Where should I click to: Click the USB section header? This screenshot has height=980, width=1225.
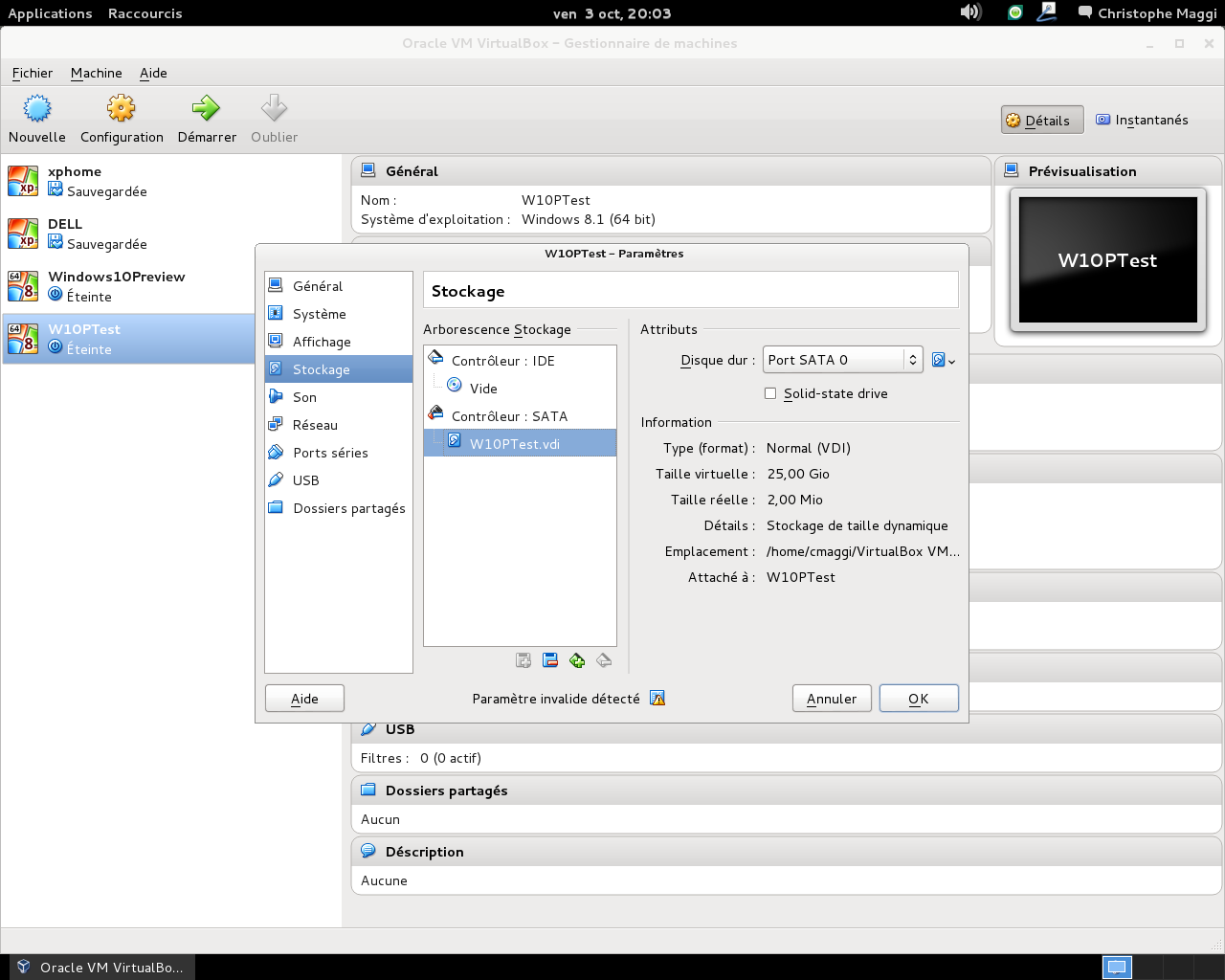[787, 729]
